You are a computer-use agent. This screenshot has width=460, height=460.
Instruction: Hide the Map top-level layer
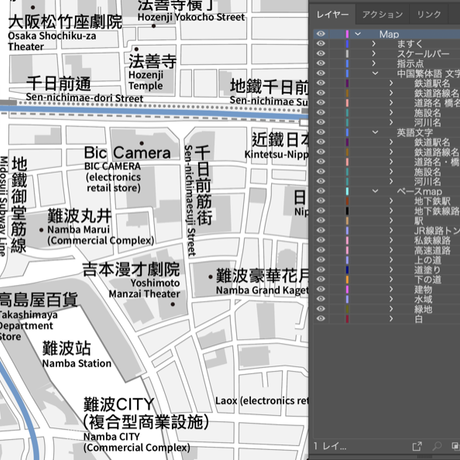[321, 34]
